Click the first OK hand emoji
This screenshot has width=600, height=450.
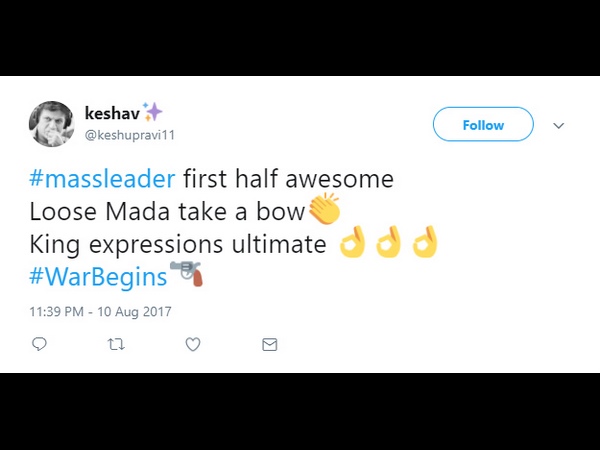(352, 242)
